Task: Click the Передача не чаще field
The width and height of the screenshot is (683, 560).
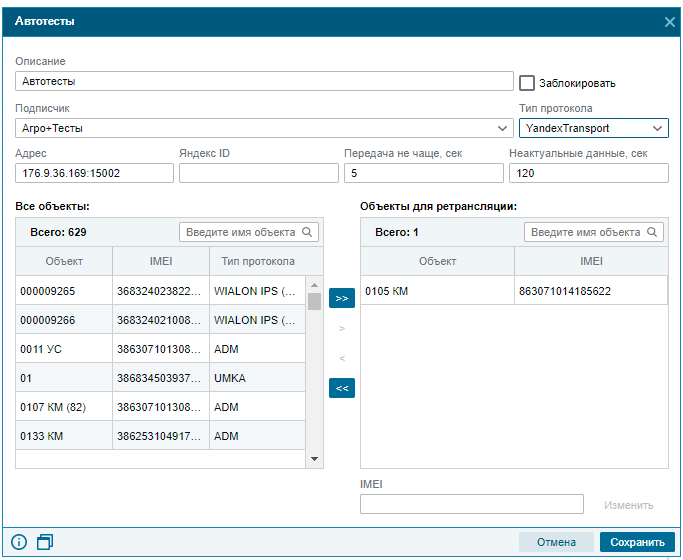Action: click(424, 173)
